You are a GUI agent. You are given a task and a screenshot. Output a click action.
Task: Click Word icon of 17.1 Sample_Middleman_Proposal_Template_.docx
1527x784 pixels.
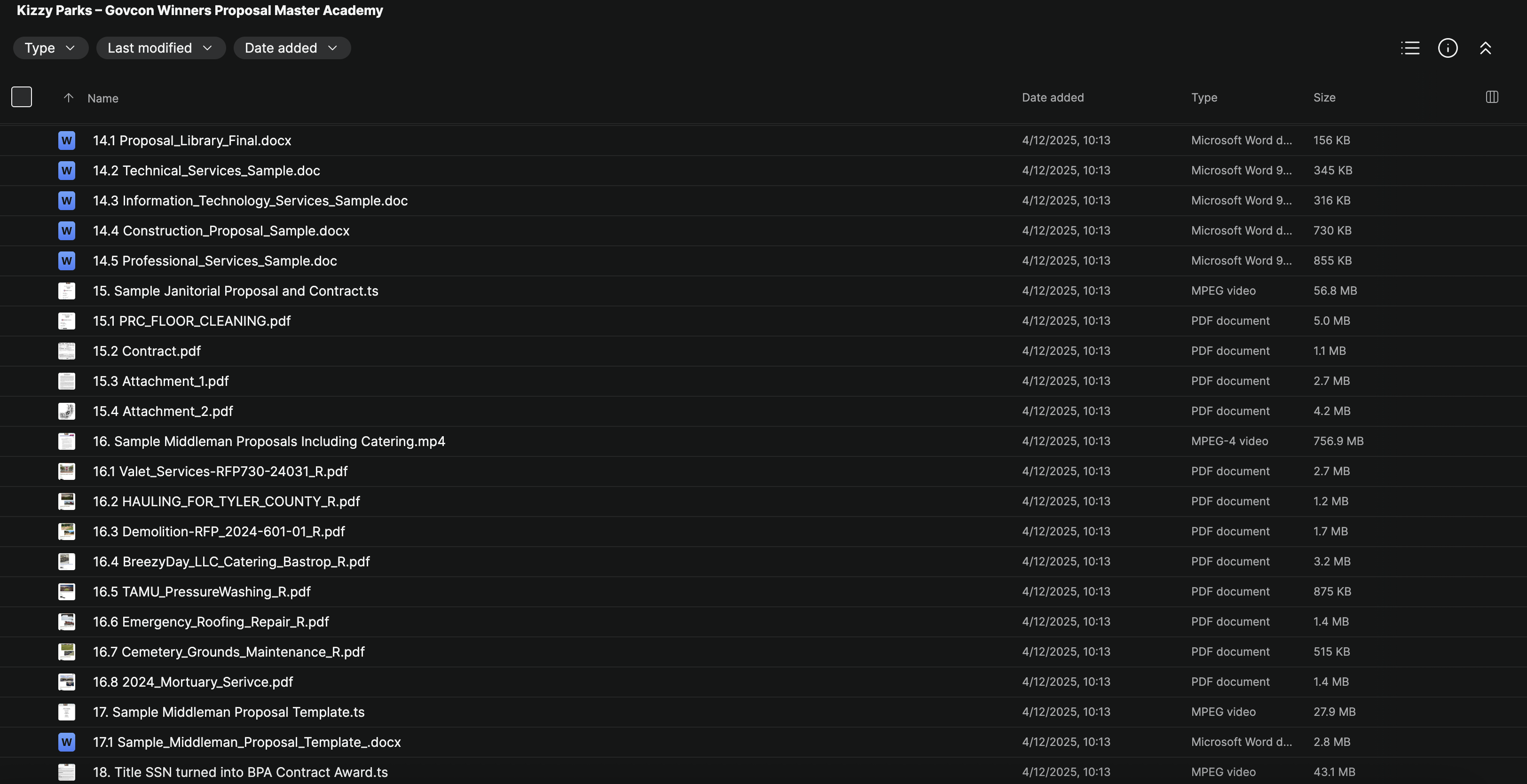tap(66, 742)
